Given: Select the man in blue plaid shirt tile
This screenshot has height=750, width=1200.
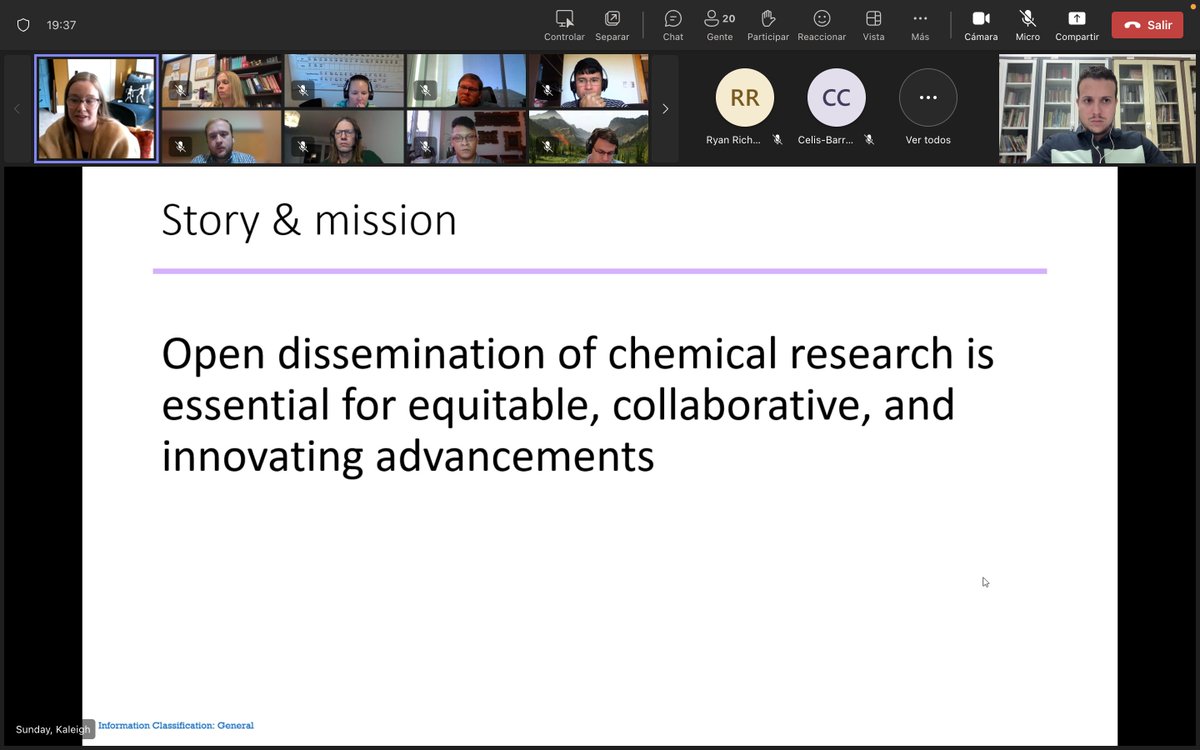Looking at the screenshot, I should 222,137.
